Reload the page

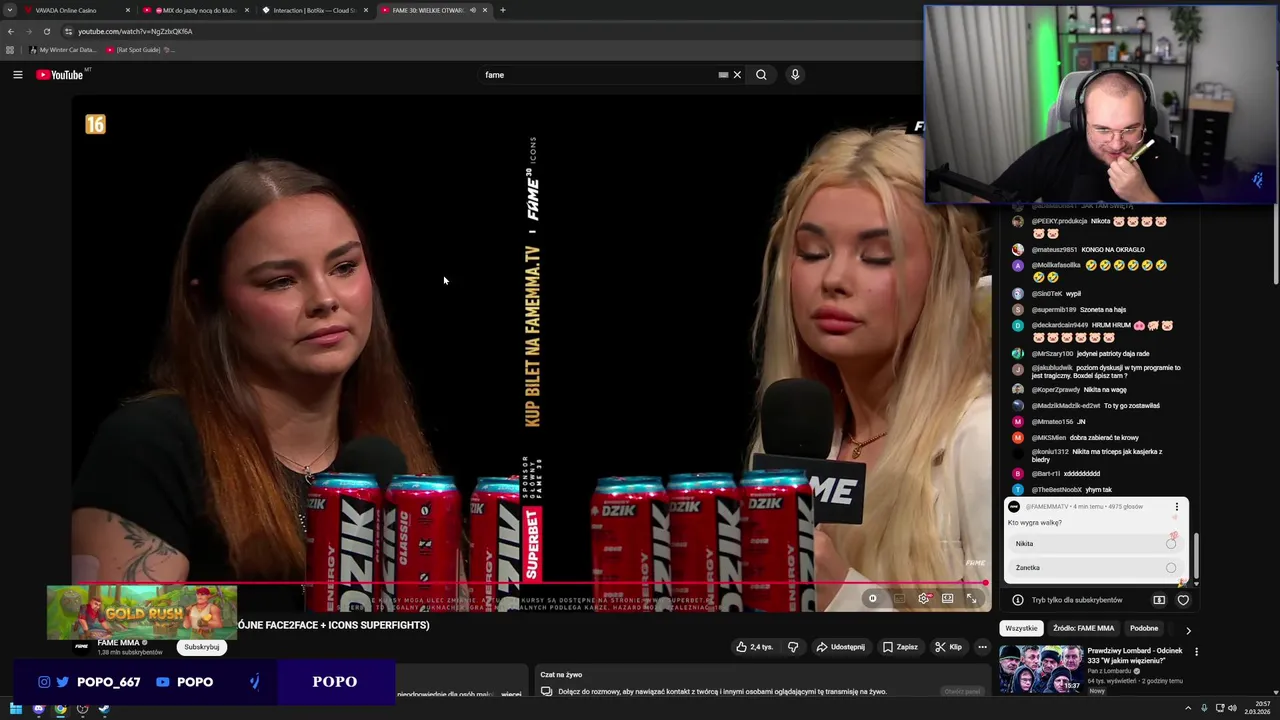[x=46, y=31]
